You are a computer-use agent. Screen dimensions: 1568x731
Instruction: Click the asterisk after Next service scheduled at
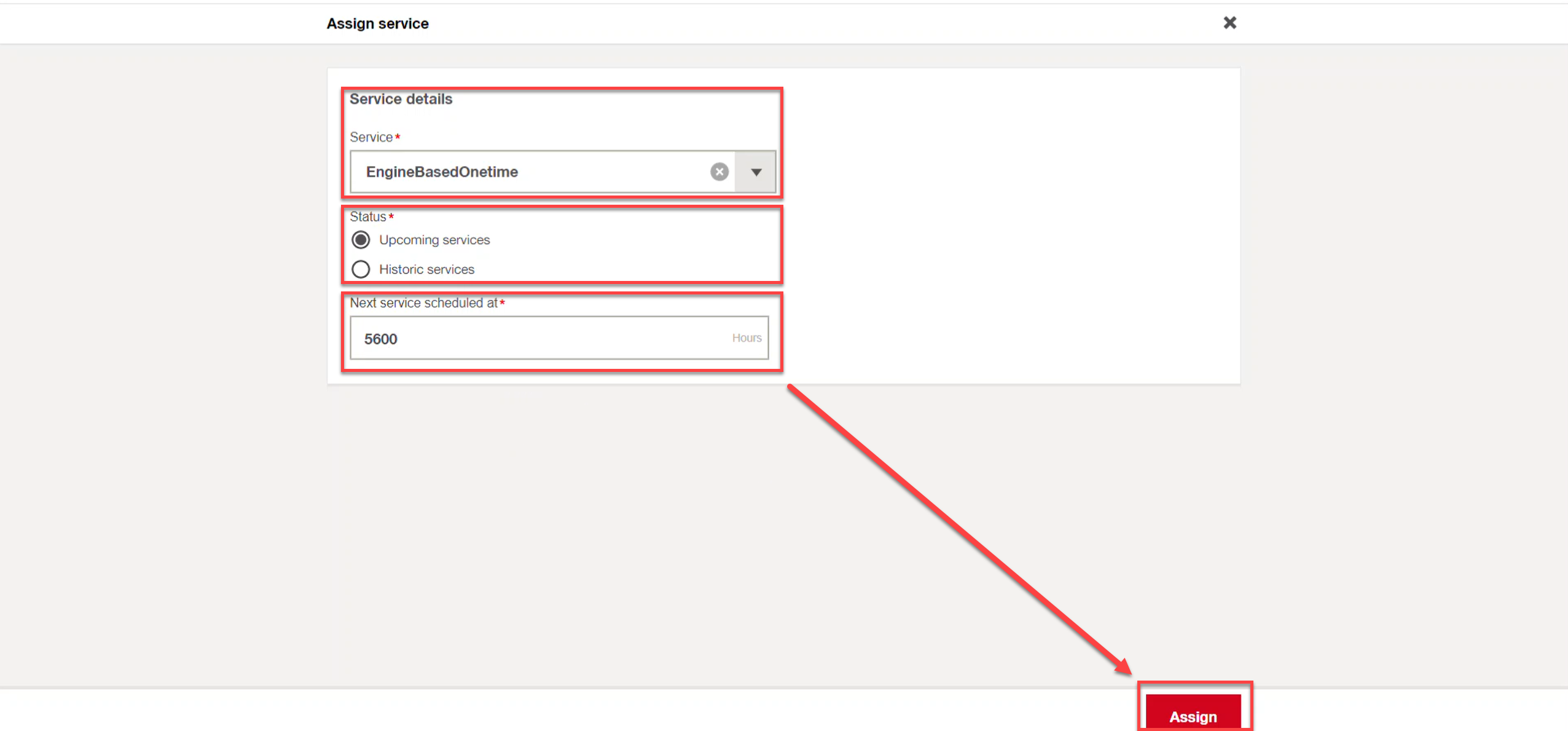502,302
